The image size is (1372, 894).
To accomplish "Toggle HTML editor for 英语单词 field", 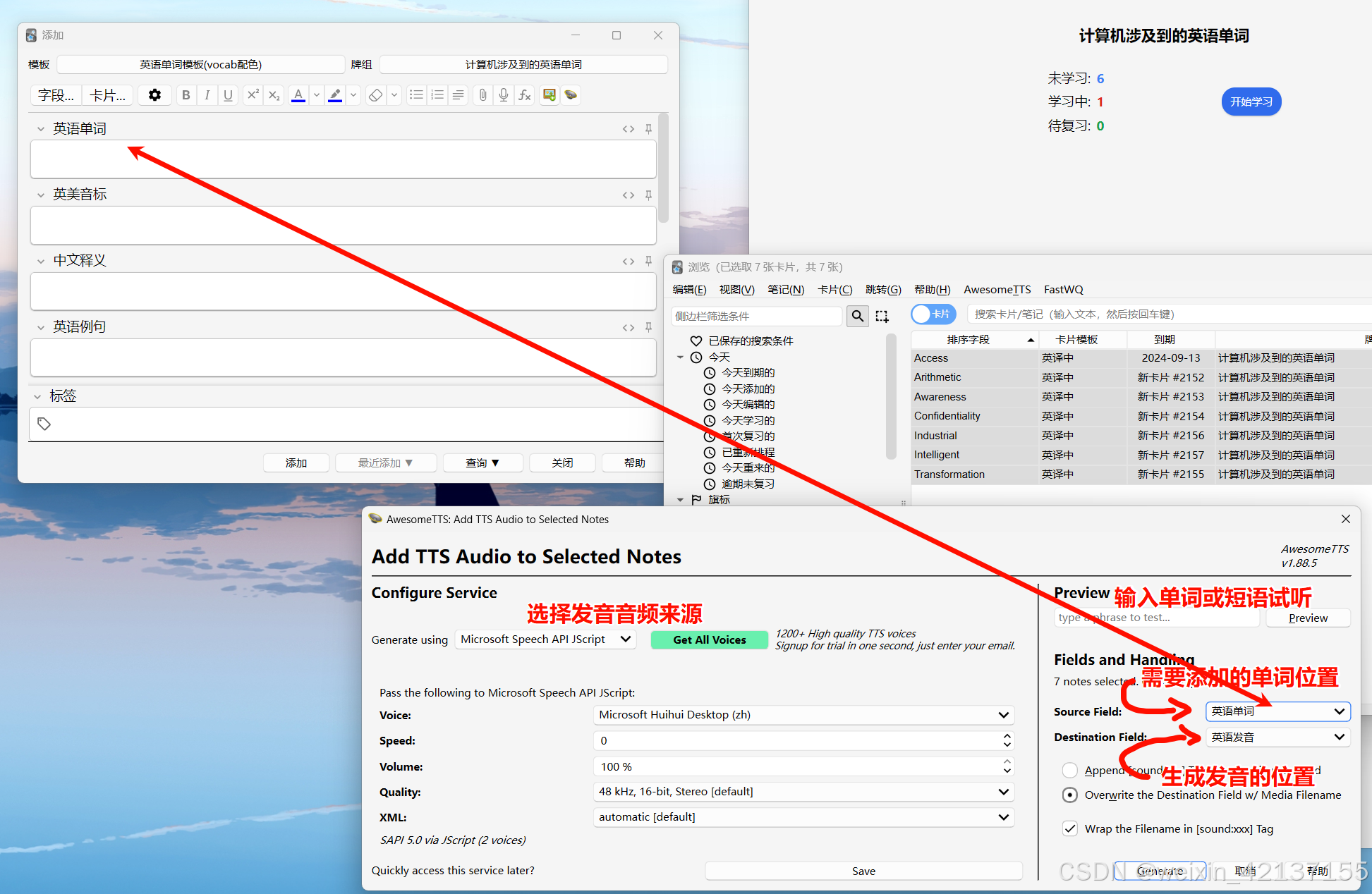I will point(628,129).
